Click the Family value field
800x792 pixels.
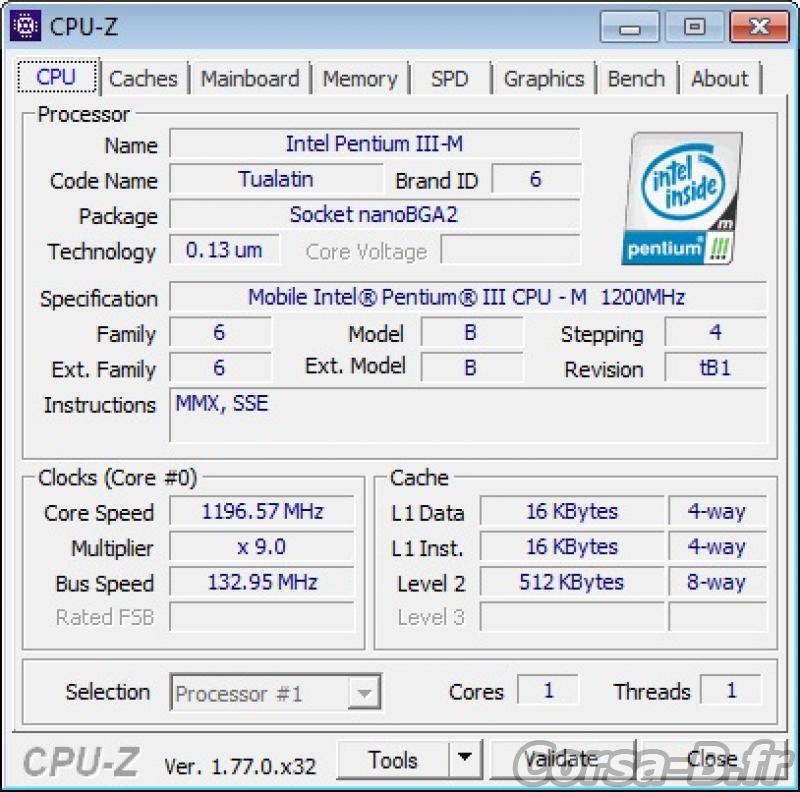pyautogui.click(x=220, y=332)
